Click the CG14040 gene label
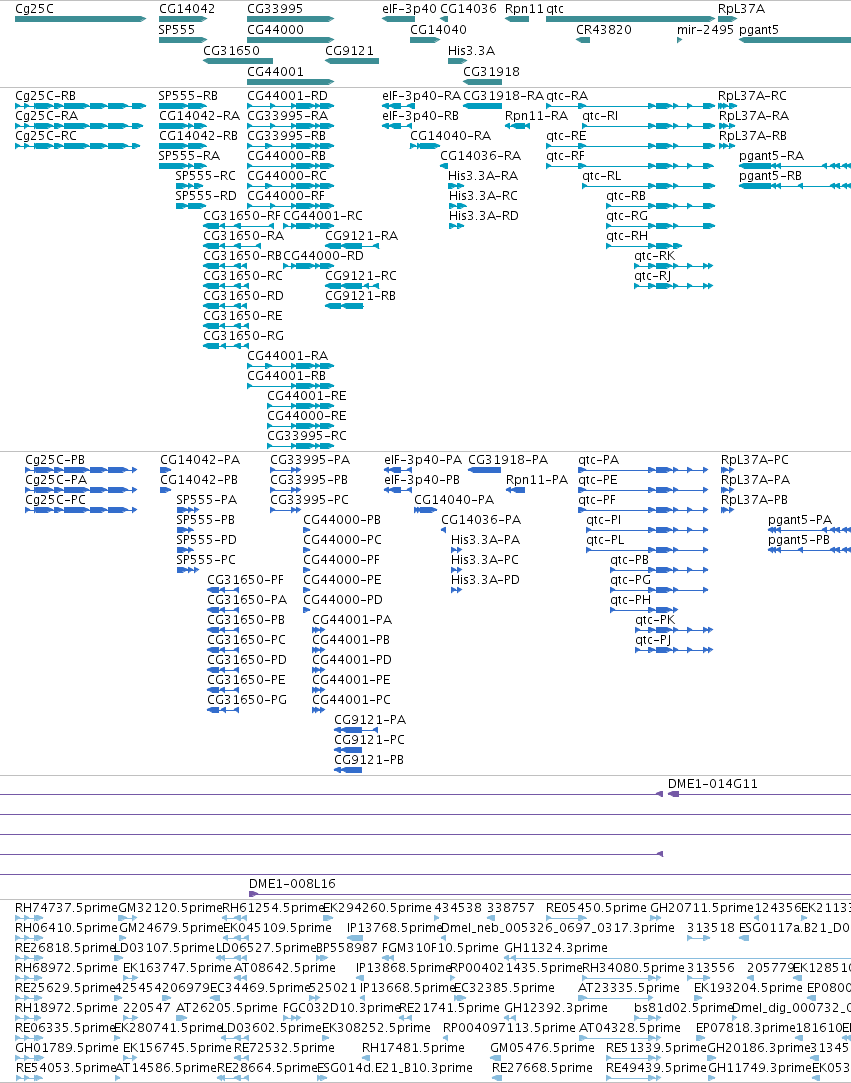The image size is (851, 1083). [438, 30]
